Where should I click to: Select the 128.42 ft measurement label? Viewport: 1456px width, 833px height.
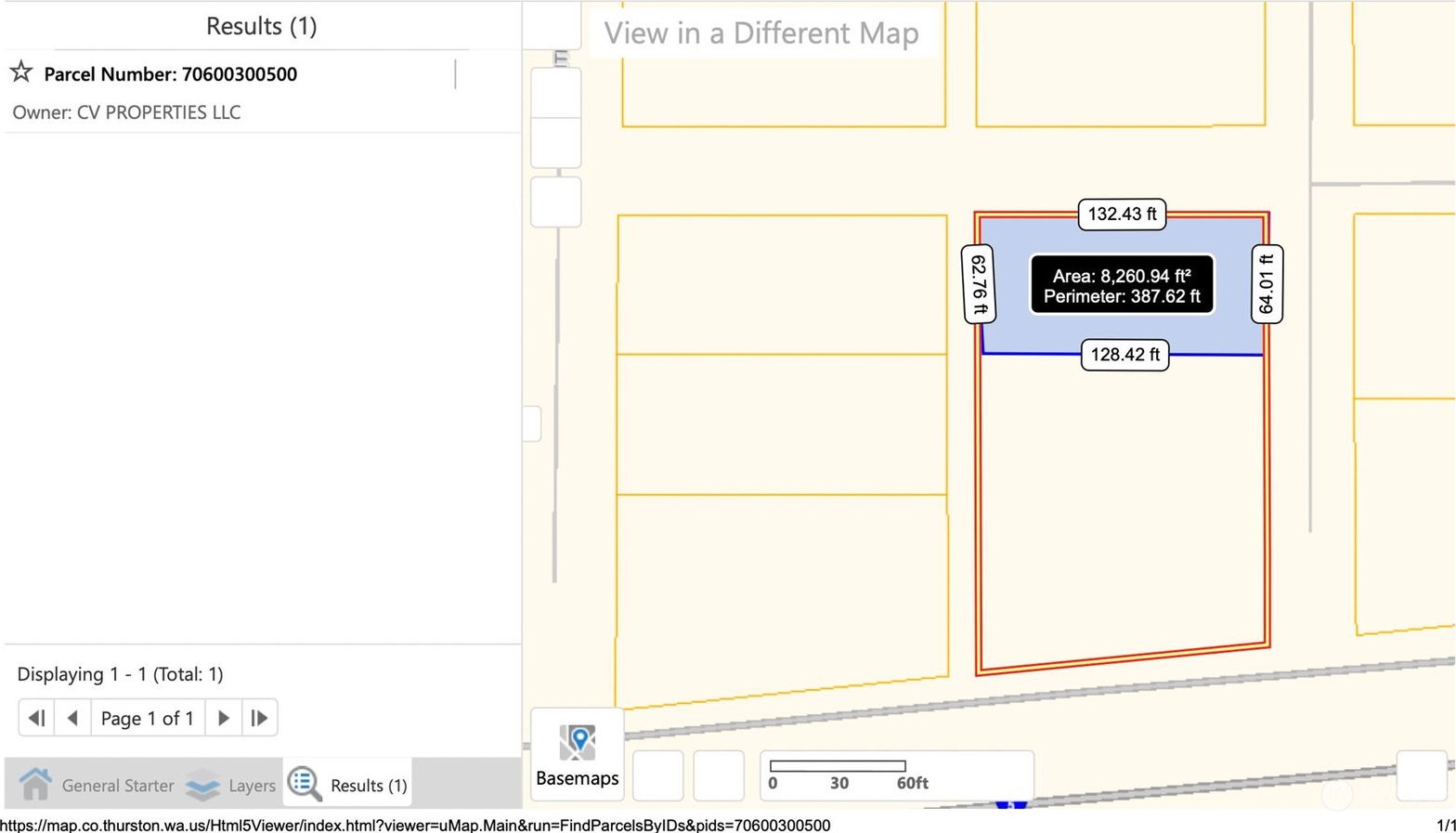[1125, 355]
